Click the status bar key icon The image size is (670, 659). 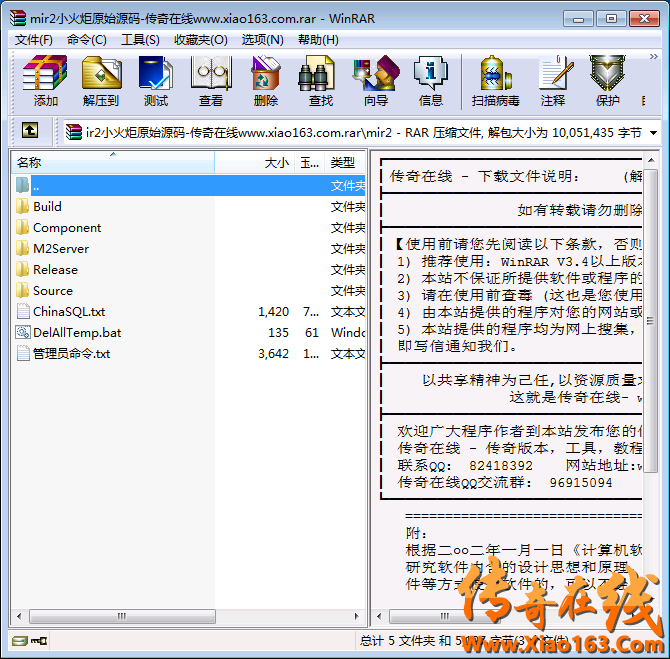pos(39,640)
